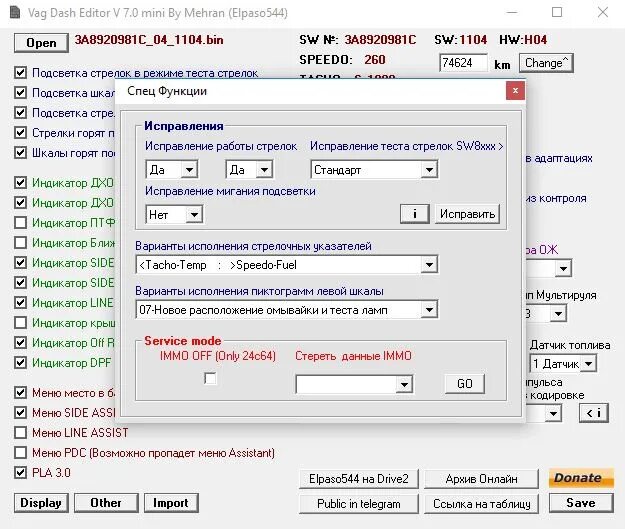Toggle Подсветка стрелок в режиме теста checkbox
Viewport: 625px width, 529px height.
(x=20, y=73)
